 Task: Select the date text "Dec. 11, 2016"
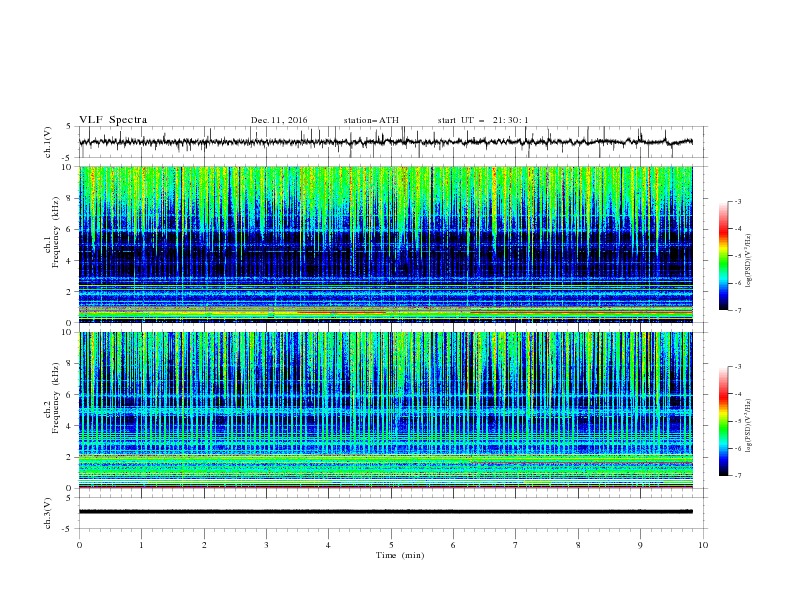279,120
